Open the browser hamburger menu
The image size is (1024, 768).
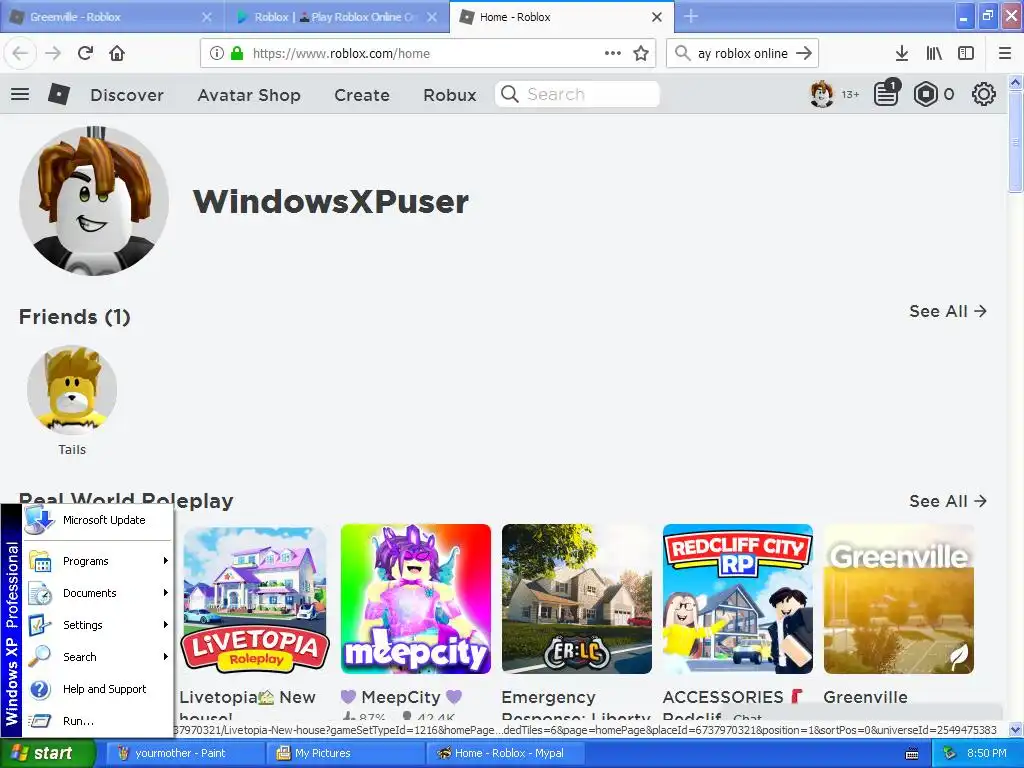tap(1005, 53)
